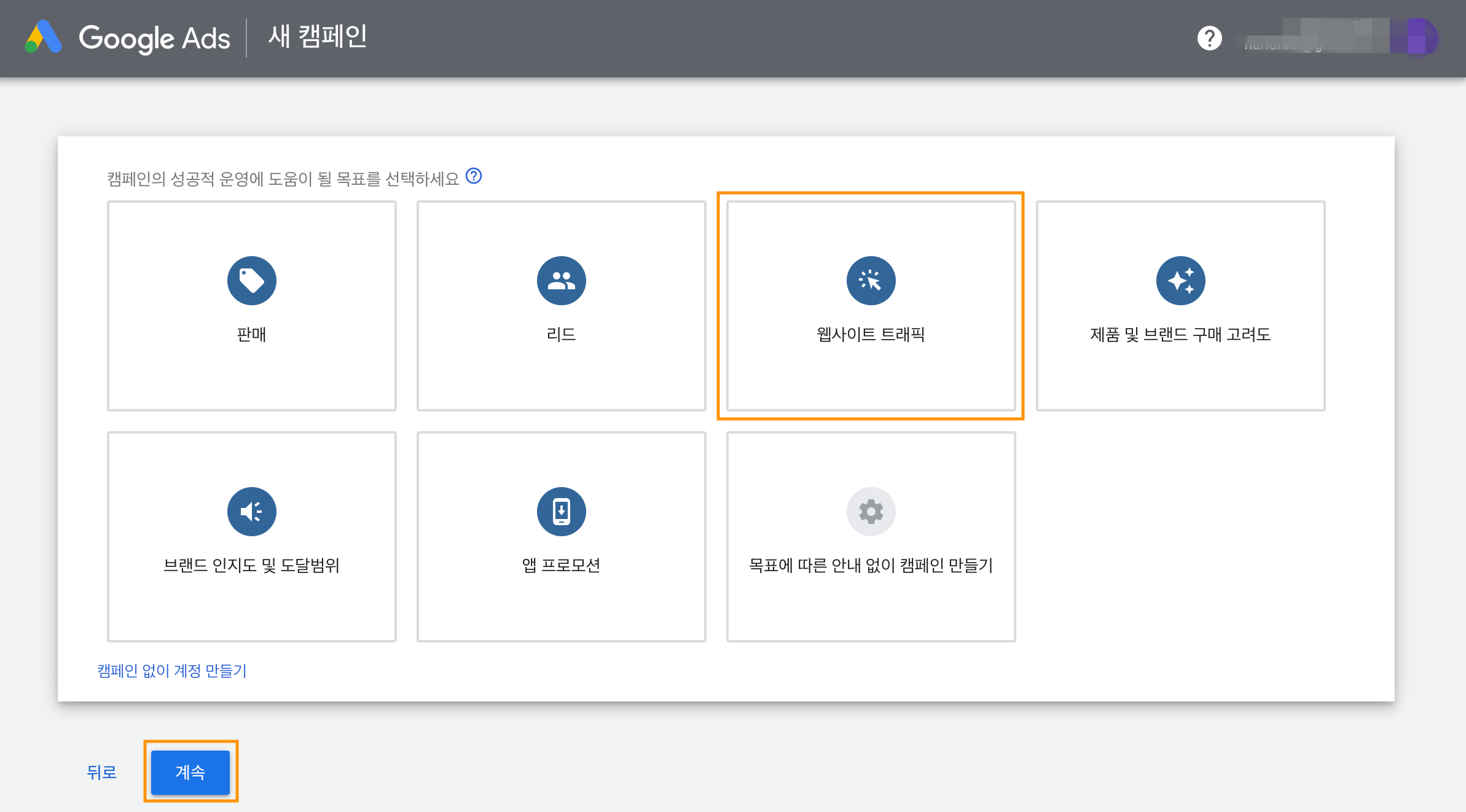Click the sparkle icon for brand consideration

pos(1180,281)
